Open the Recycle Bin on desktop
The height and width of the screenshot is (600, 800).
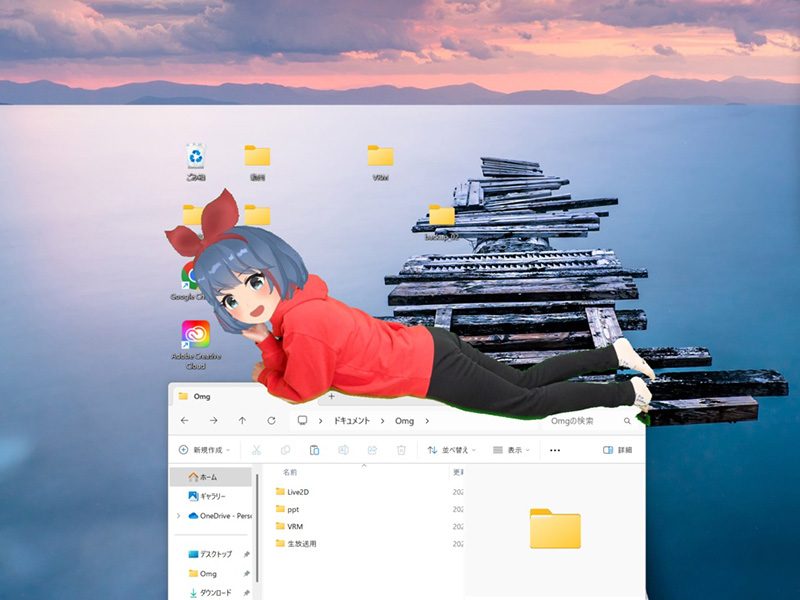196,157
